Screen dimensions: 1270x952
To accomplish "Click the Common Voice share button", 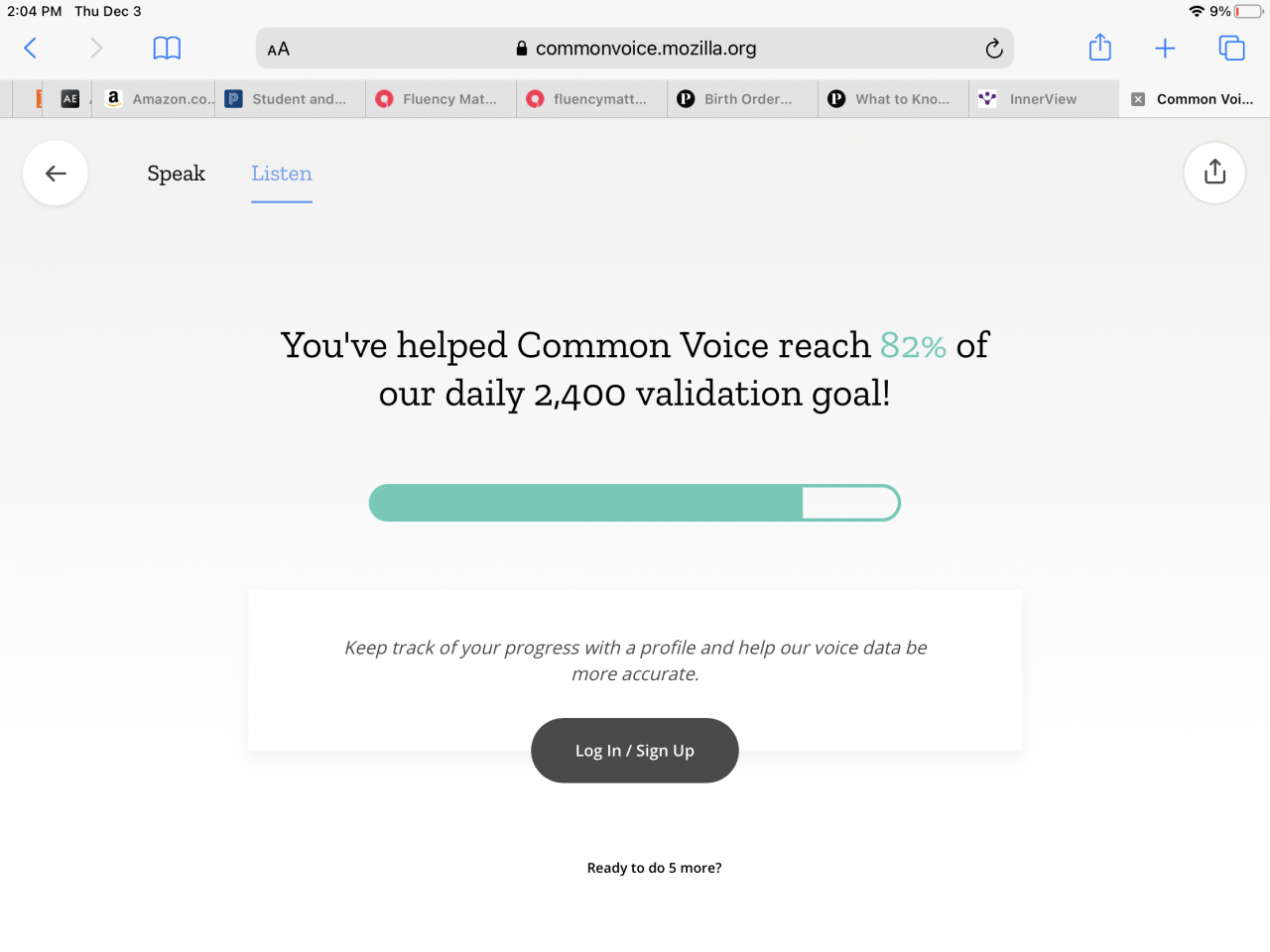I will [x=1214, y=173].
